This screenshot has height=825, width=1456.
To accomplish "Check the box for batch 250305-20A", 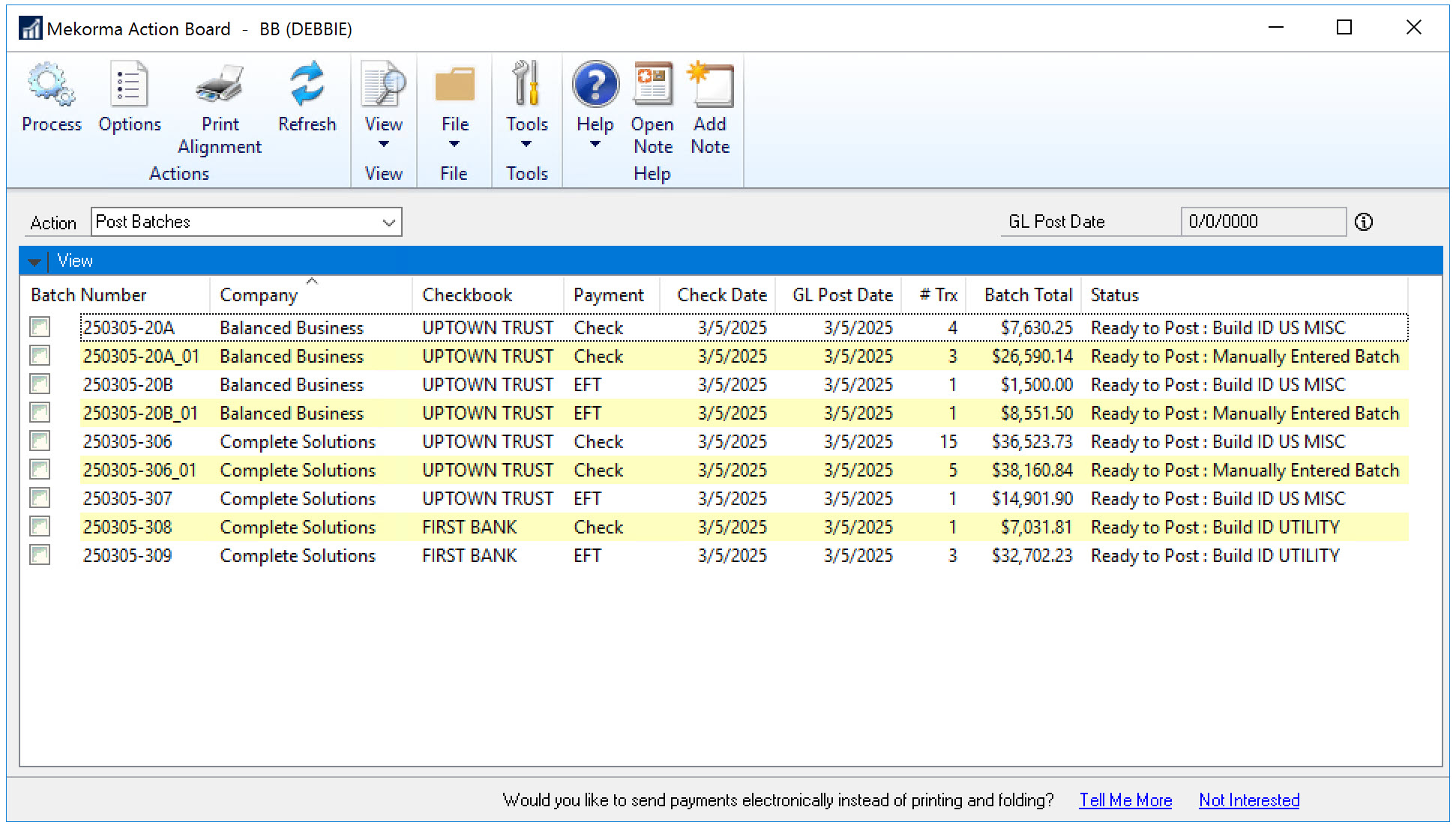I will [x=40, y=327].
